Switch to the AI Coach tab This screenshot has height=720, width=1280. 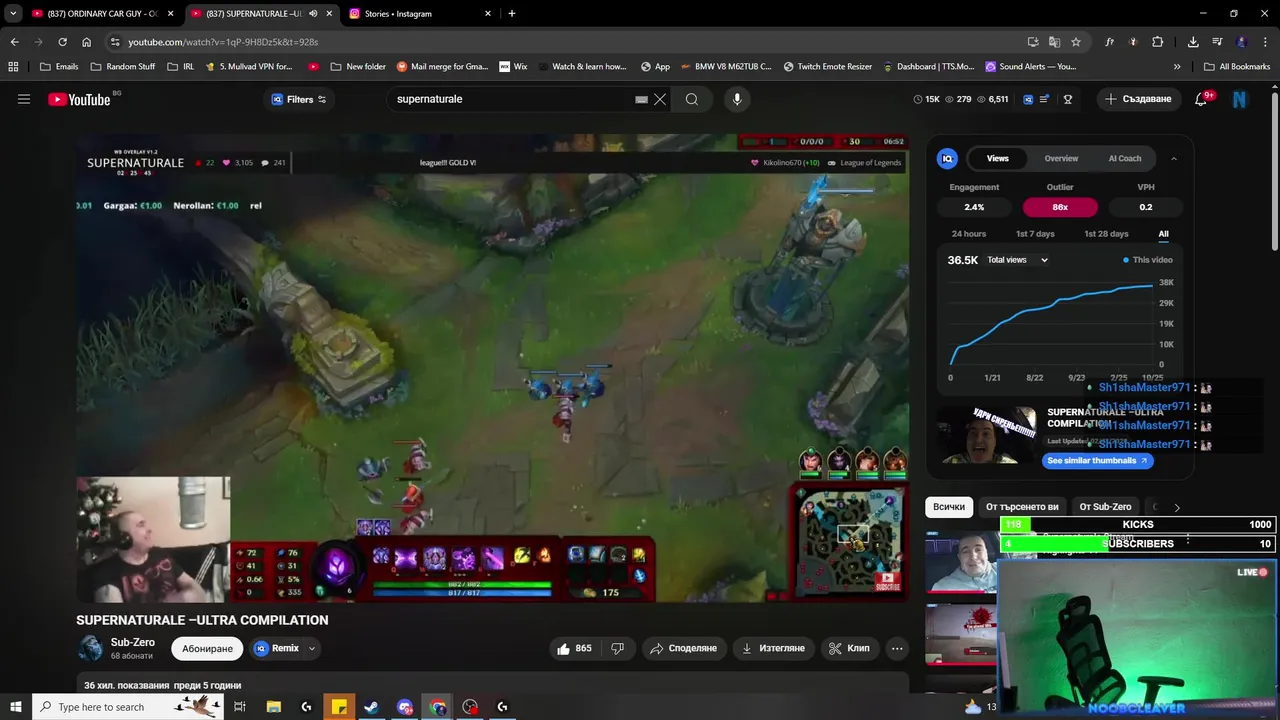pos(1125,158)
